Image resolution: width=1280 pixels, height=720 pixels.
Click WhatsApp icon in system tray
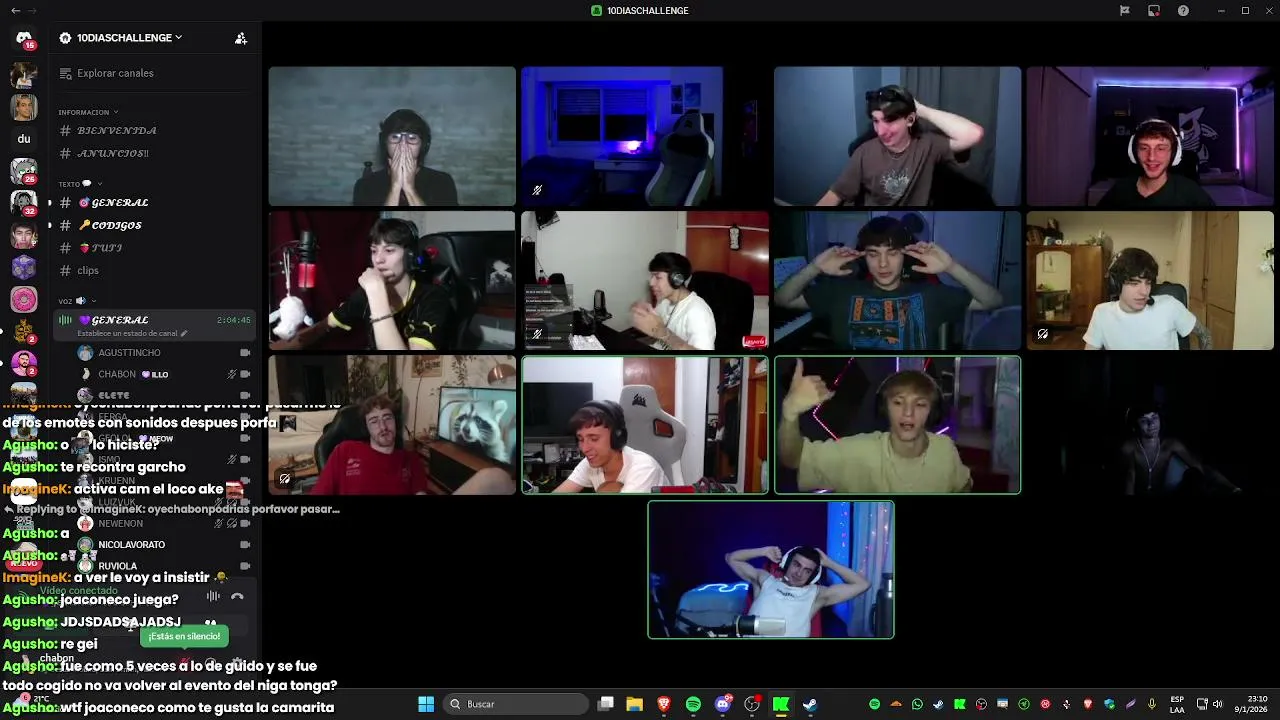tap(917, 704)
